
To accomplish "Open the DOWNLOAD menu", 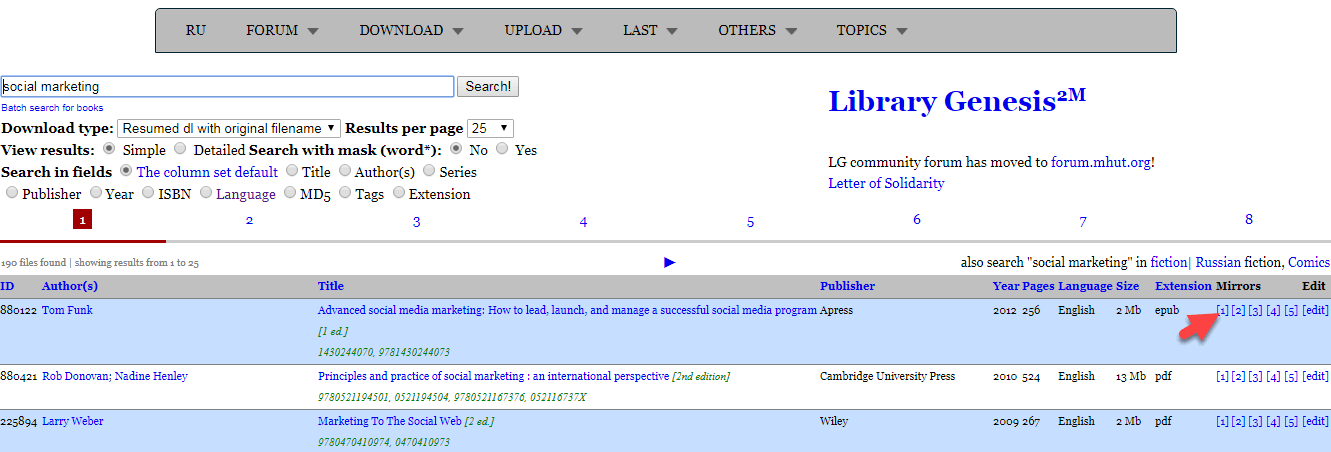I will click(x=411, y=31).
